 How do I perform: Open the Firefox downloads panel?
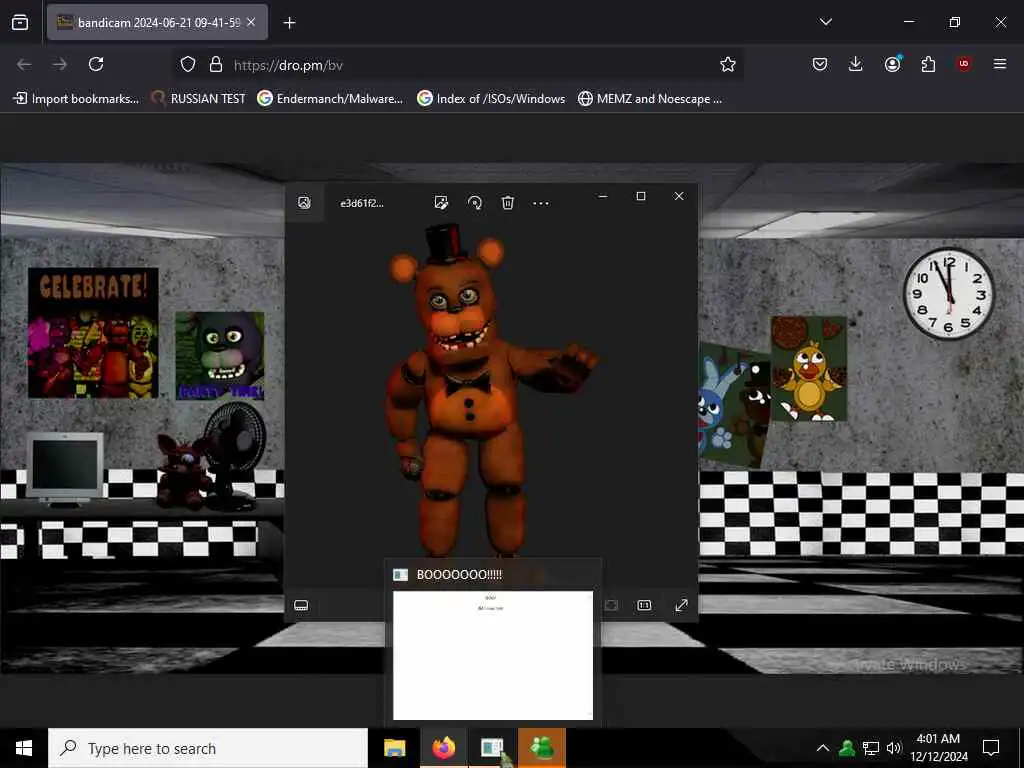point(856,64)
